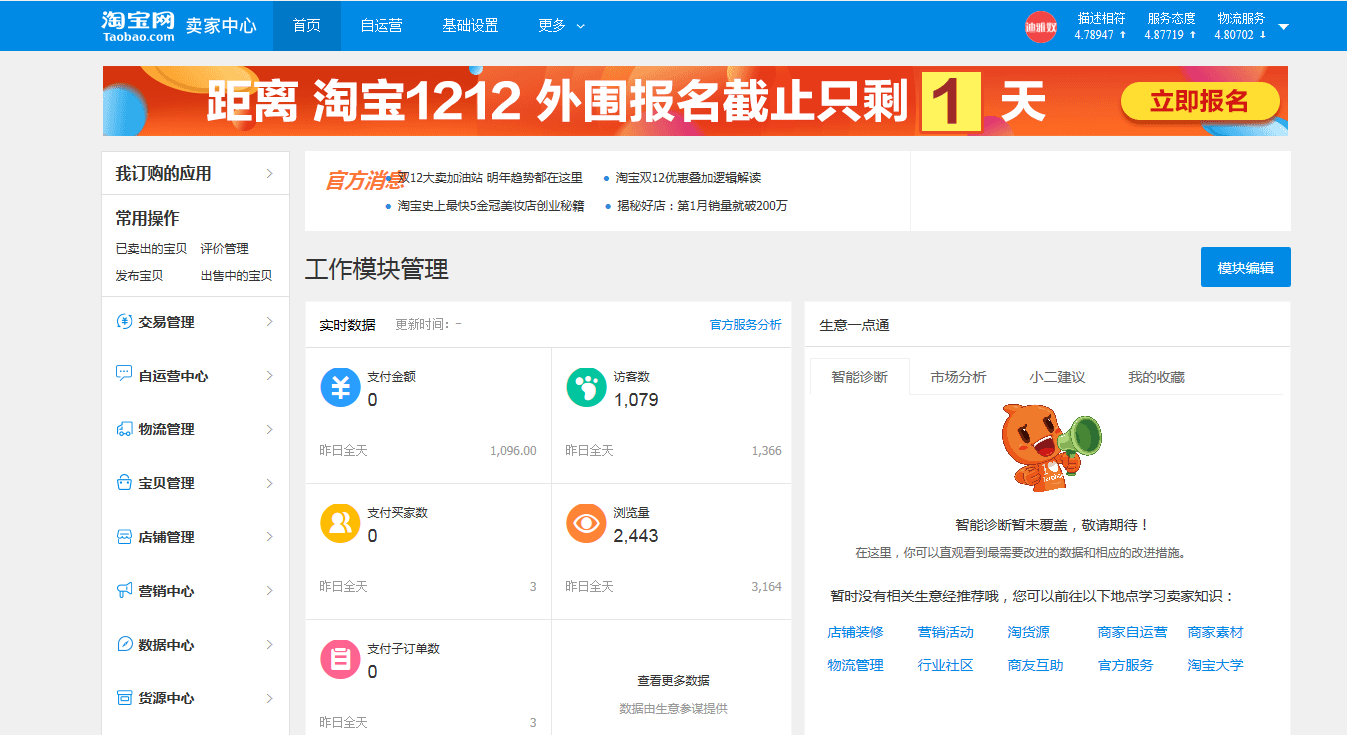Expand the 宝贝管理 arrow

(x=269, y=483)
